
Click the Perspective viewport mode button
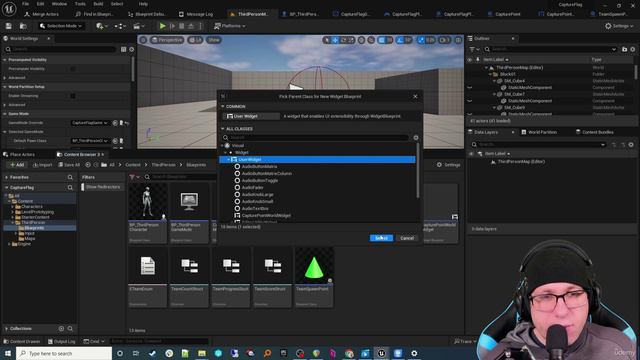tap(167, 40)
